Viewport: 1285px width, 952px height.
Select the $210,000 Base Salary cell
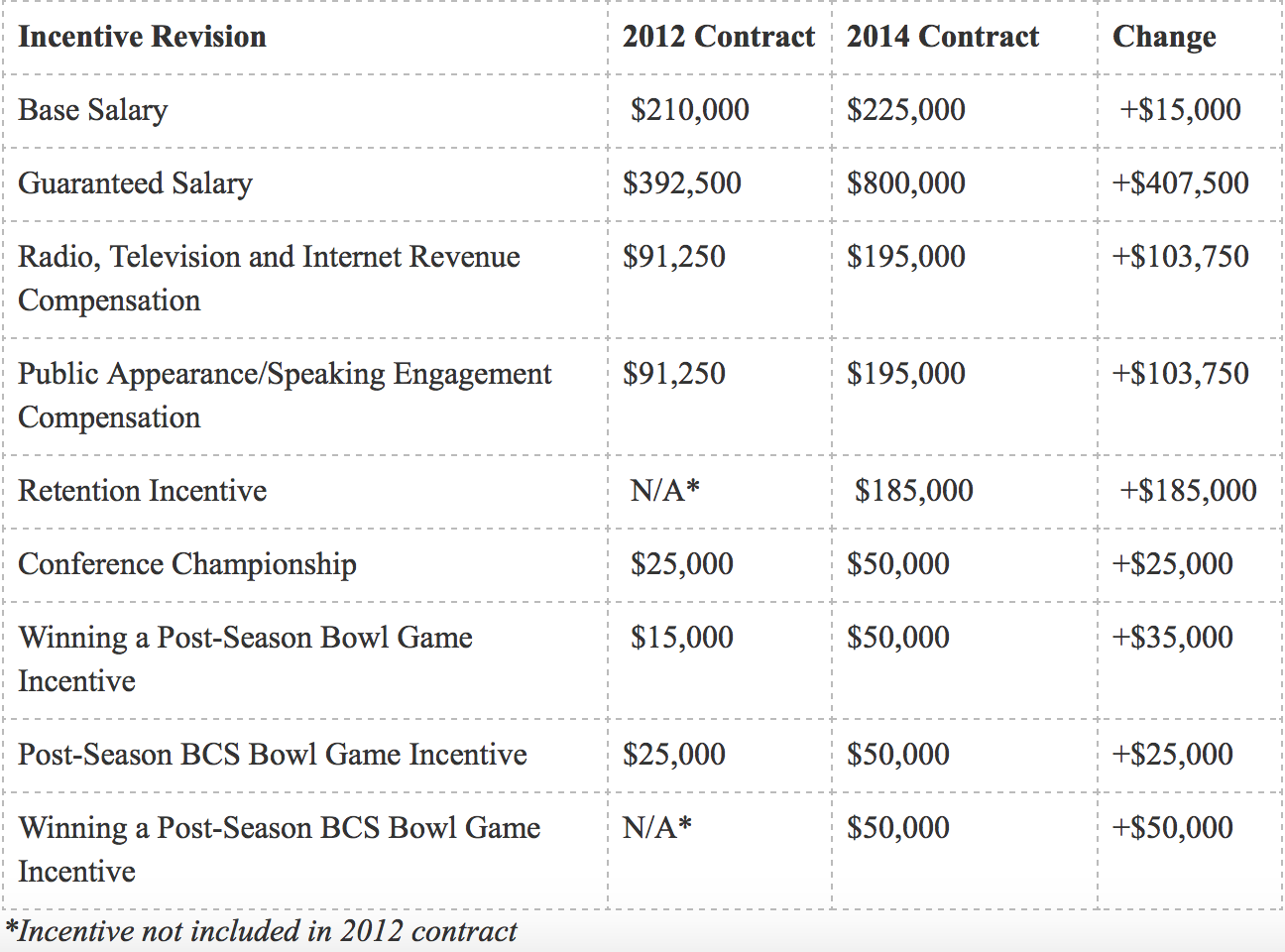point(689,110)
